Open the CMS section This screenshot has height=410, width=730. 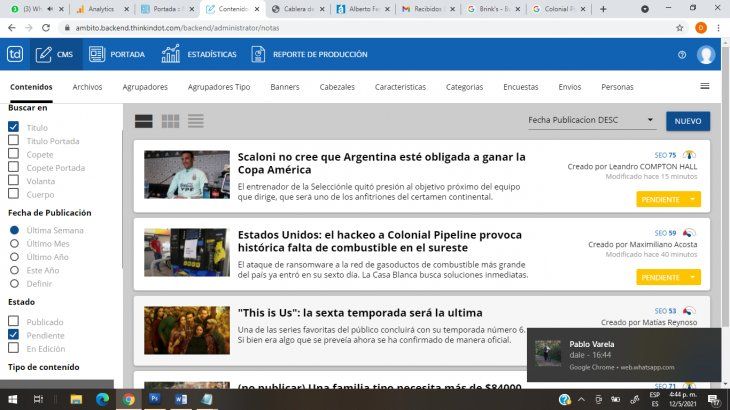(x=55, y=54)
